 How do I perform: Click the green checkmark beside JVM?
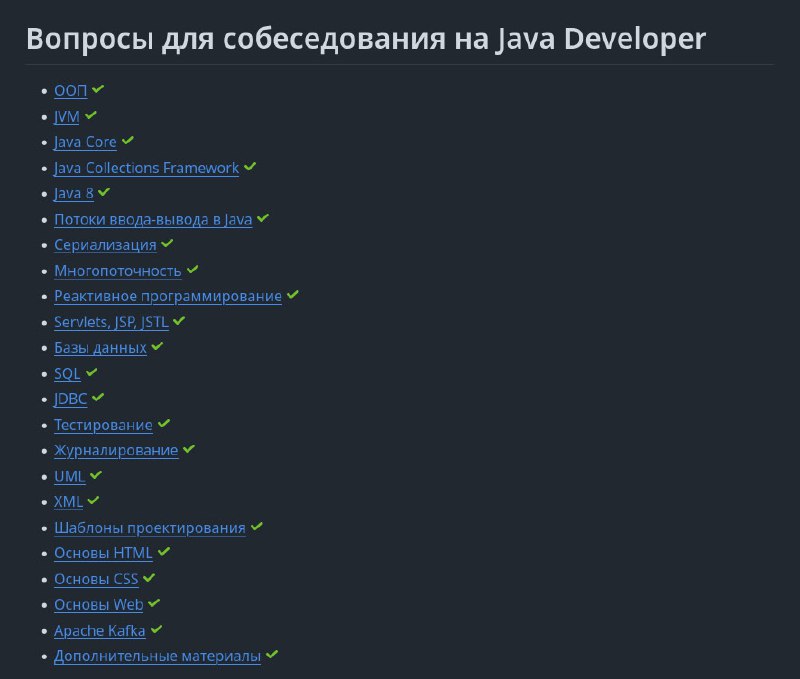pos(91,115)
